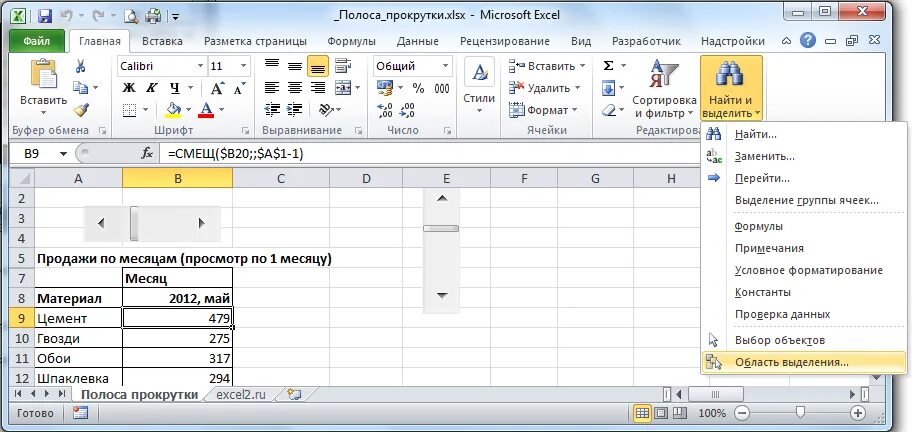Screen dimensions: 912x432
Task: Switch to the Разметка страницы tab
Action: coord(255,41)
